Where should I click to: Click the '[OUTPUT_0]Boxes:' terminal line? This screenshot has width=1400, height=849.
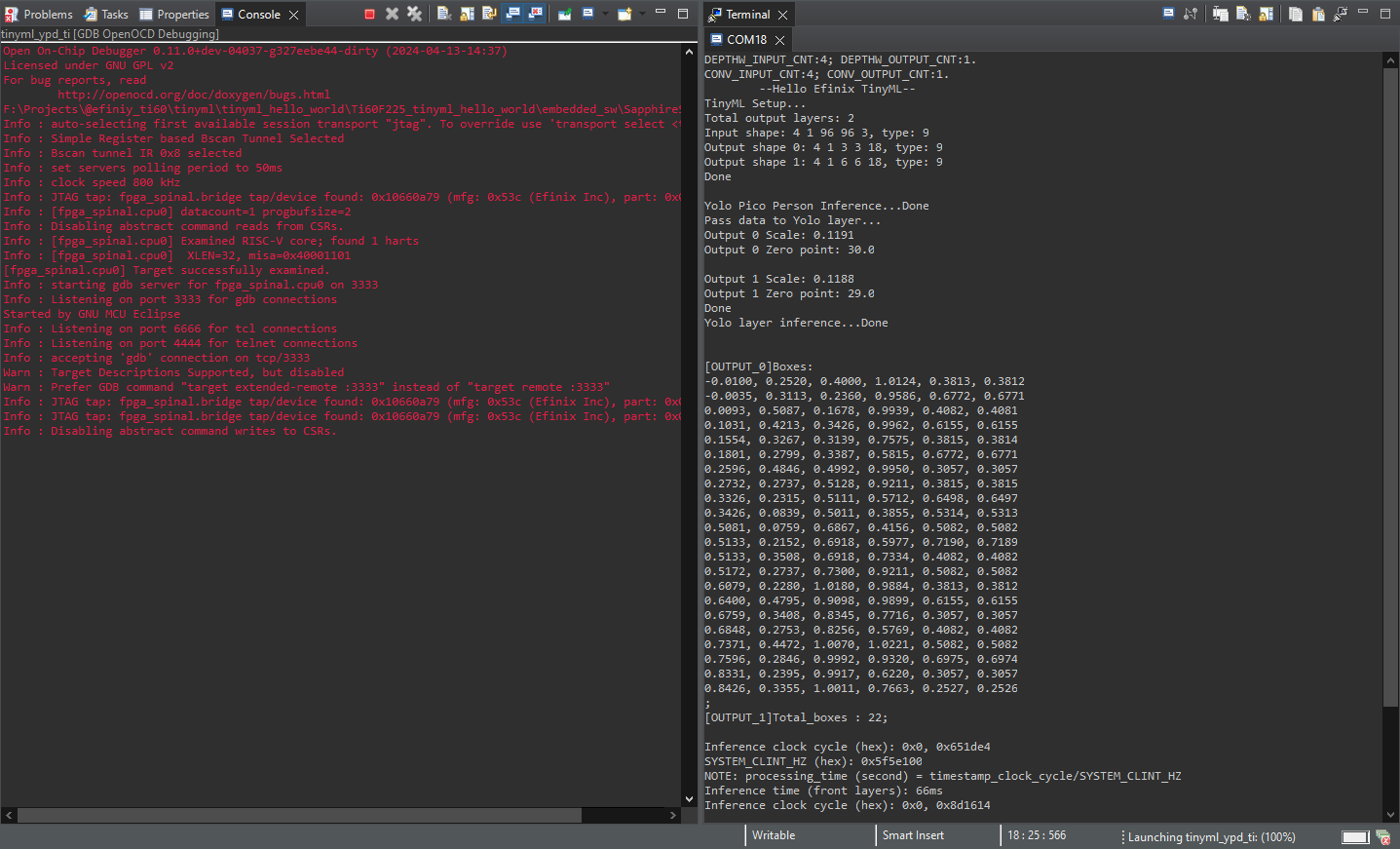tap(759, 367)
